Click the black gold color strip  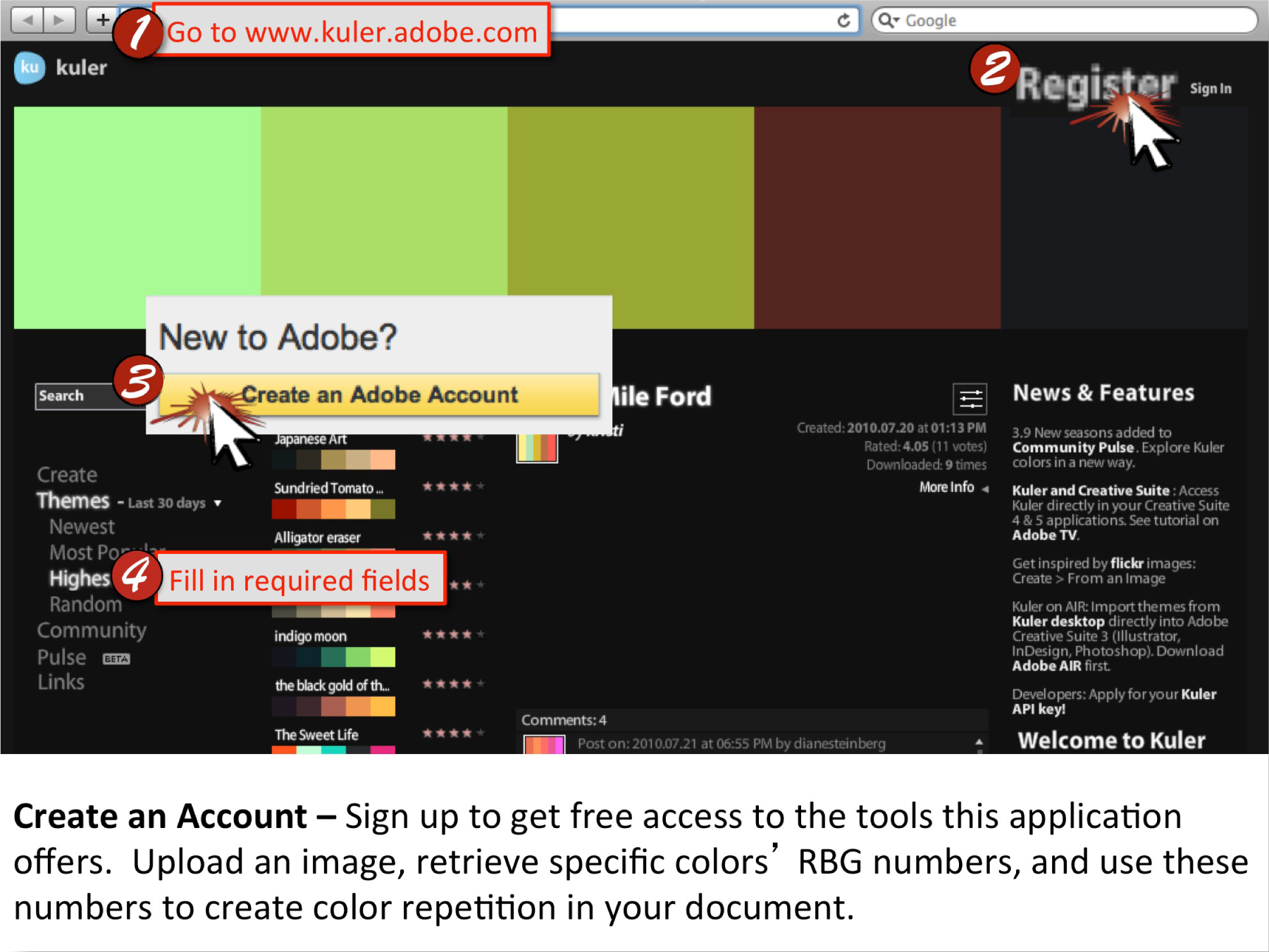(x=333, y=707)
